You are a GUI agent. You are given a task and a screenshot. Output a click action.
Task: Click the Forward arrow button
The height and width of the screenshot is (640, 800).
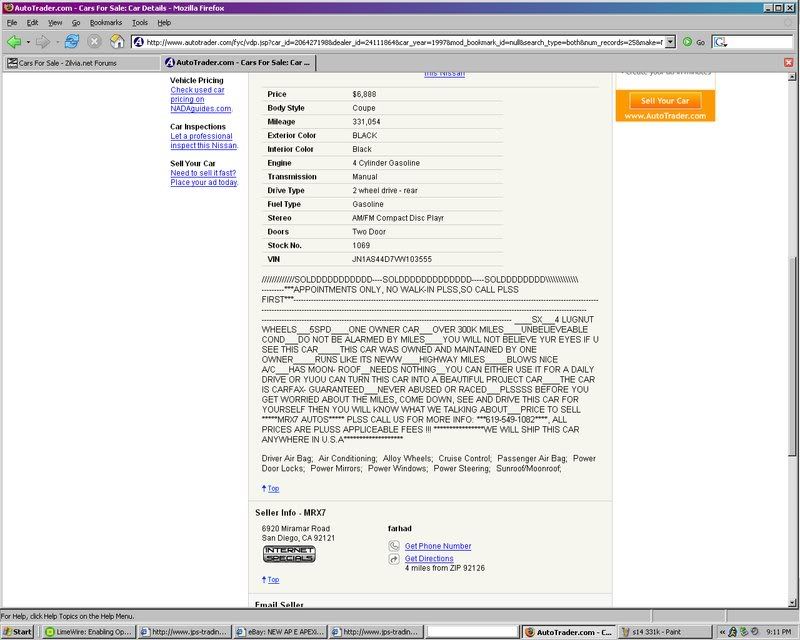(x=43, y=42)
